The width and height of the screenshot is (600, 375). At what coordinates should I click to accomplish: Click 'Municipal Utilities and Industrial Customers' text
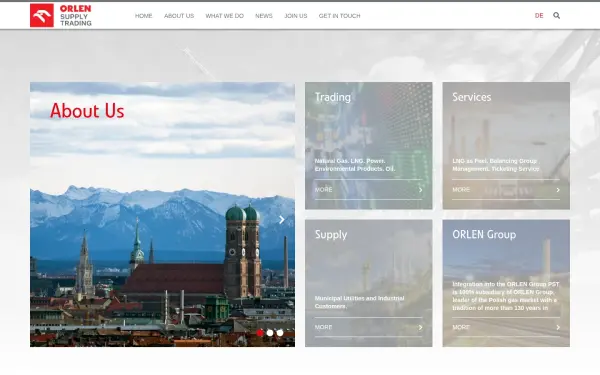tap(359, 302)
